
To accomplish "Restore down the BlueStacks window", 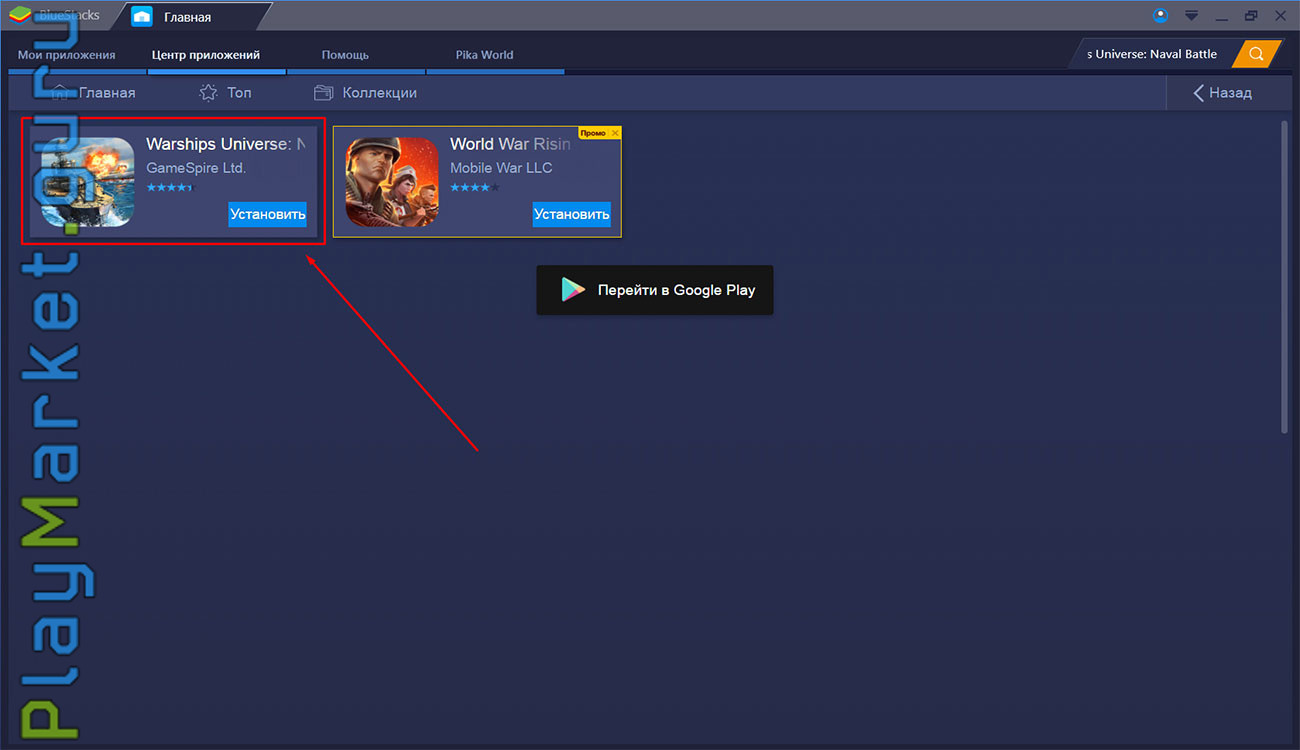I will 1251,16.
